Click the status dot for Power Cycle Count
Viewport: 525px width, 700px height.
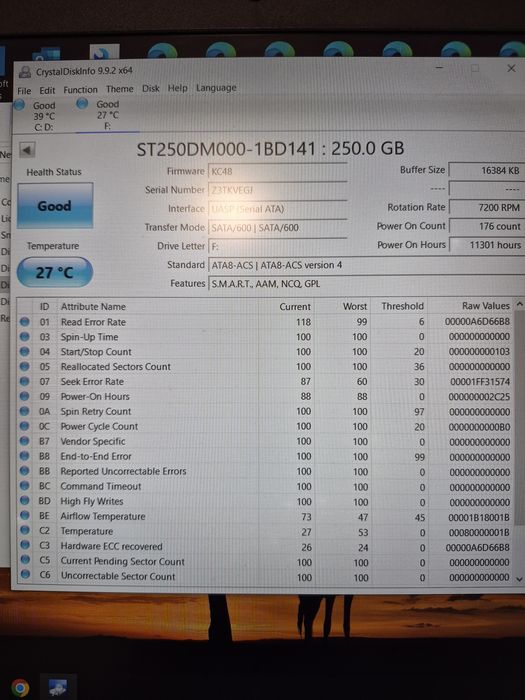coord(25,426)
